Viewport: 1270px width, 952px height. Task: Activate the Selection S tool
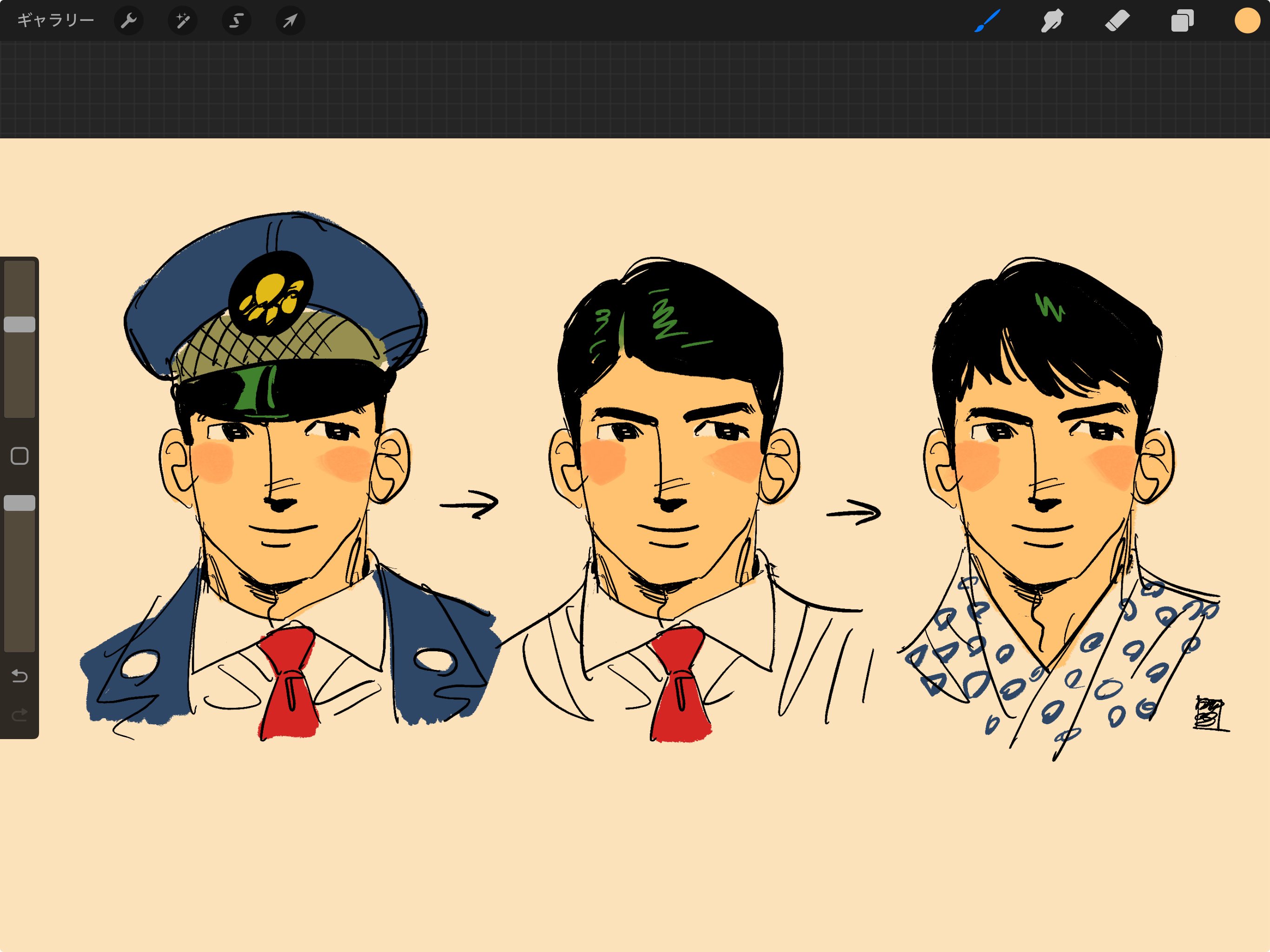pyautogui.click(x=237, y=21)
